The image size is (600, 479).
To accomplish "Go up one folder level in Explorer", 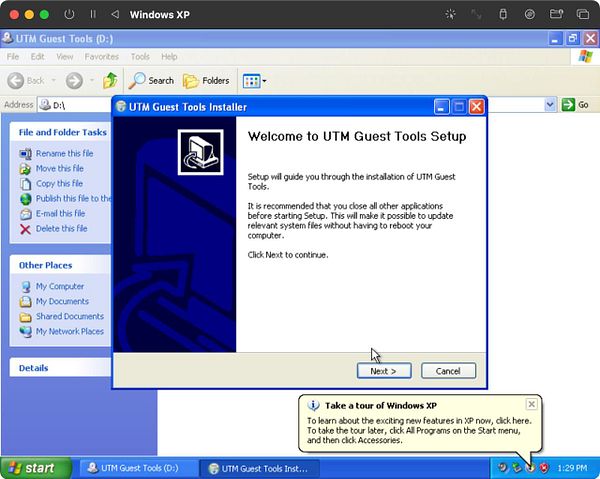I will coord(110,80).
